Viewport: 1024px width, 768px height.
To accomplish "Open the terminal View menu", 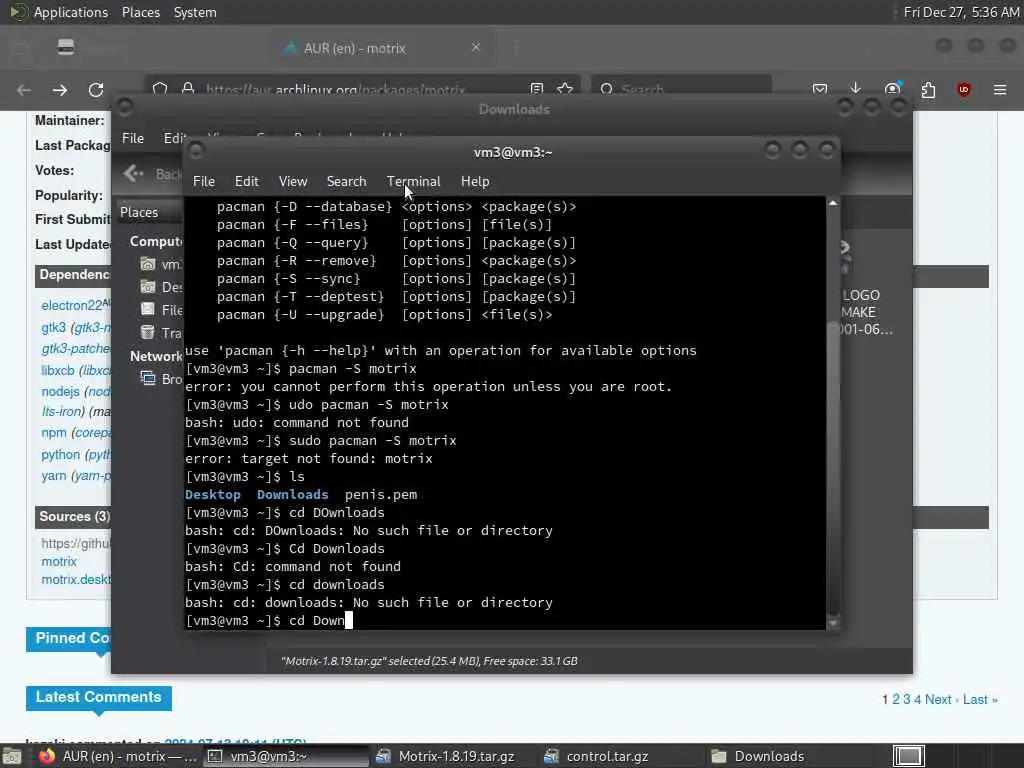I will (293, 182).
